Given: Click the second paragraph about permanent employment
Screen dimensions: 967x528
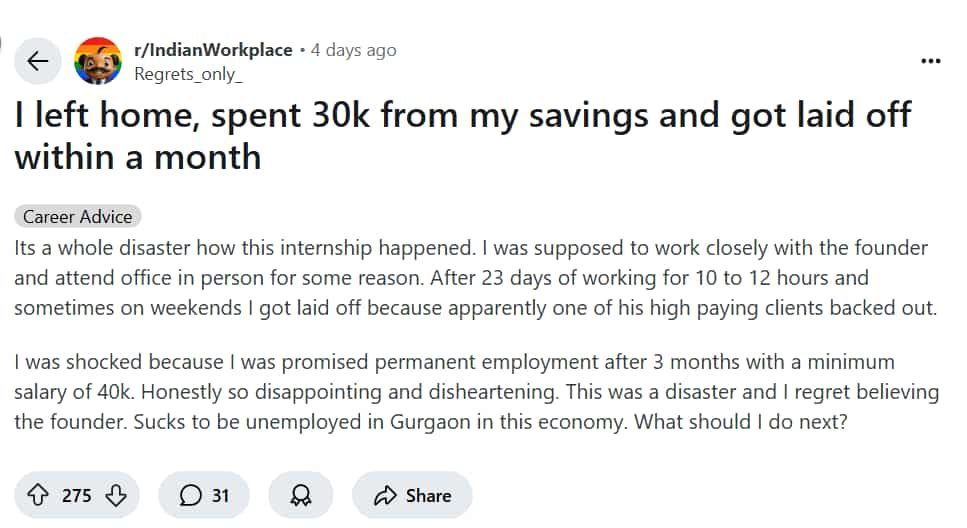Looking at the screenshot, I should point(477,392).
